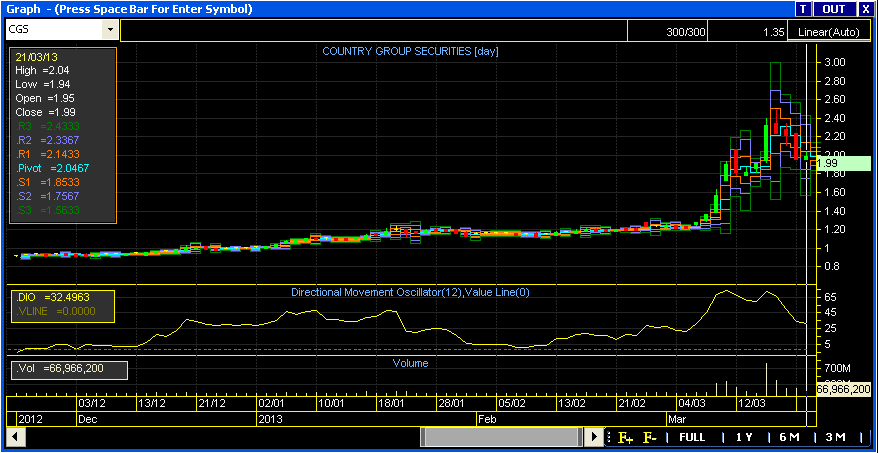Image resolution: width=878 pixels, height=453 pixels.
Task: Click the 2012 year label
Action: 30,419
